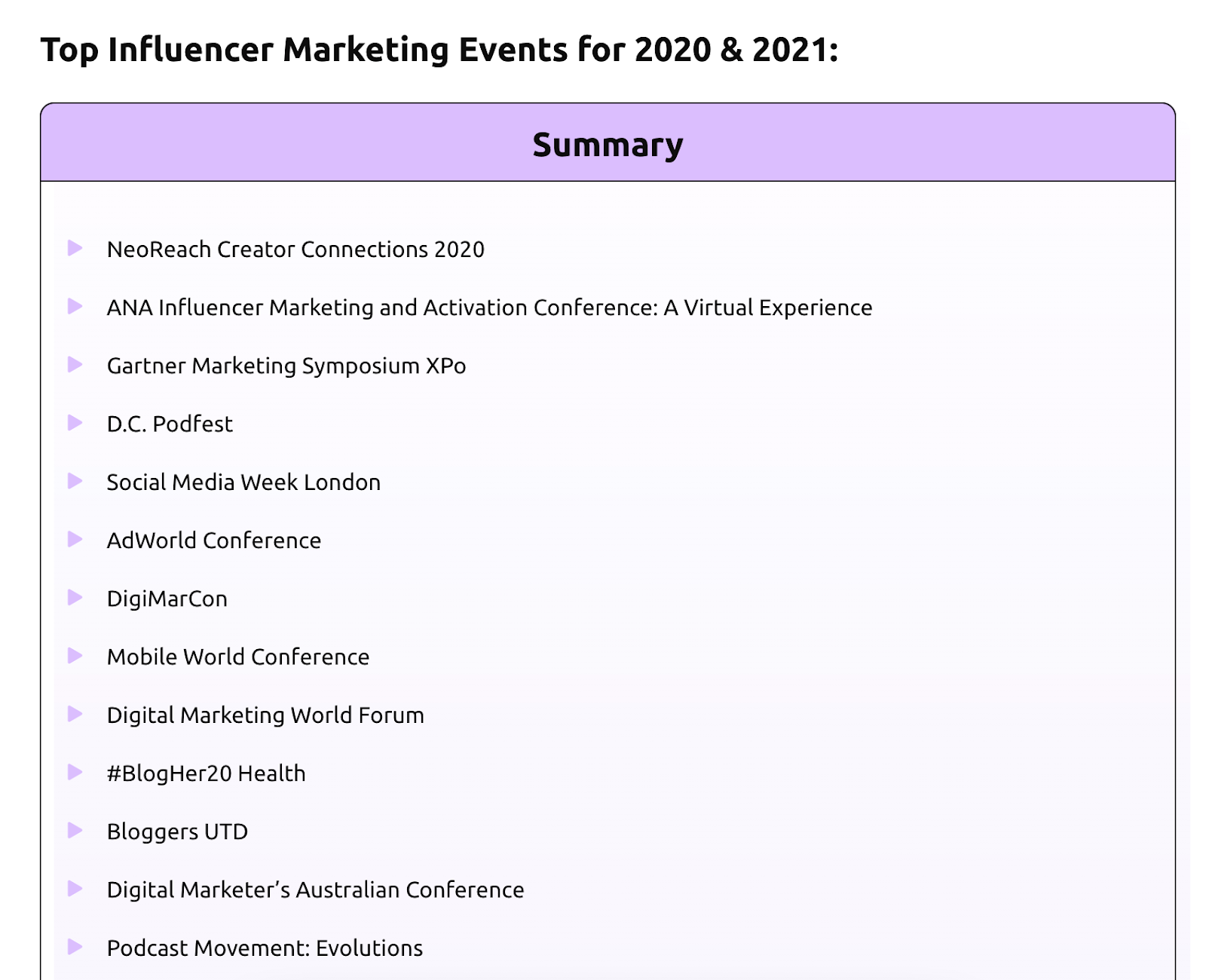Click arrow bullet beside D.C. Podfest
Viewport: 1206px width, 980px height.
point(75,422)
